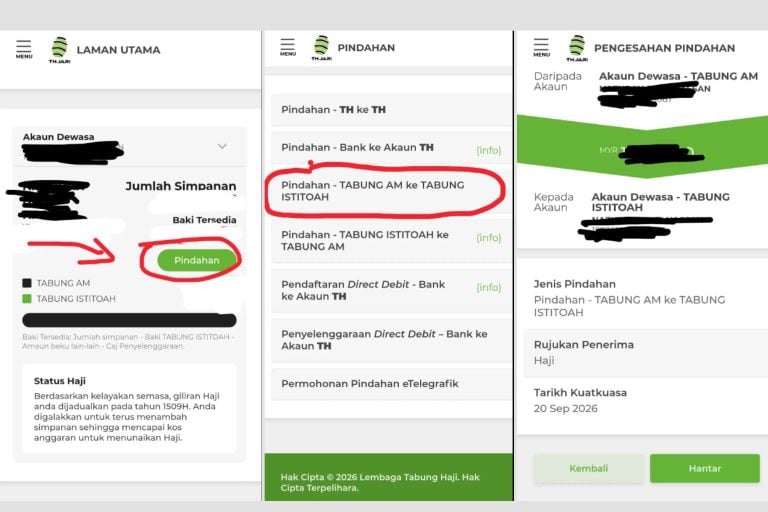Open hamburger menu on Laman Utama screen
768x512 pixels.
pos(24,49)
